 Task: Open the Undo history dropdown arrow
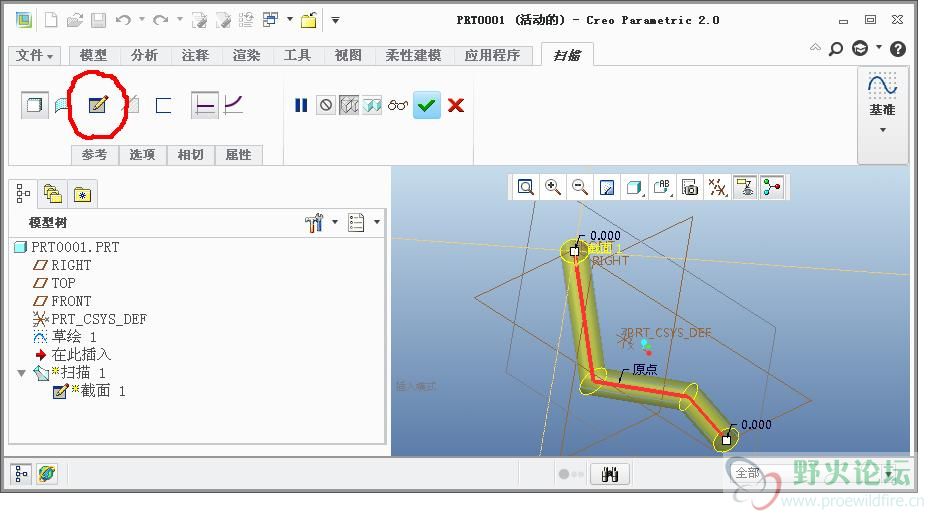tap(142, 20)
